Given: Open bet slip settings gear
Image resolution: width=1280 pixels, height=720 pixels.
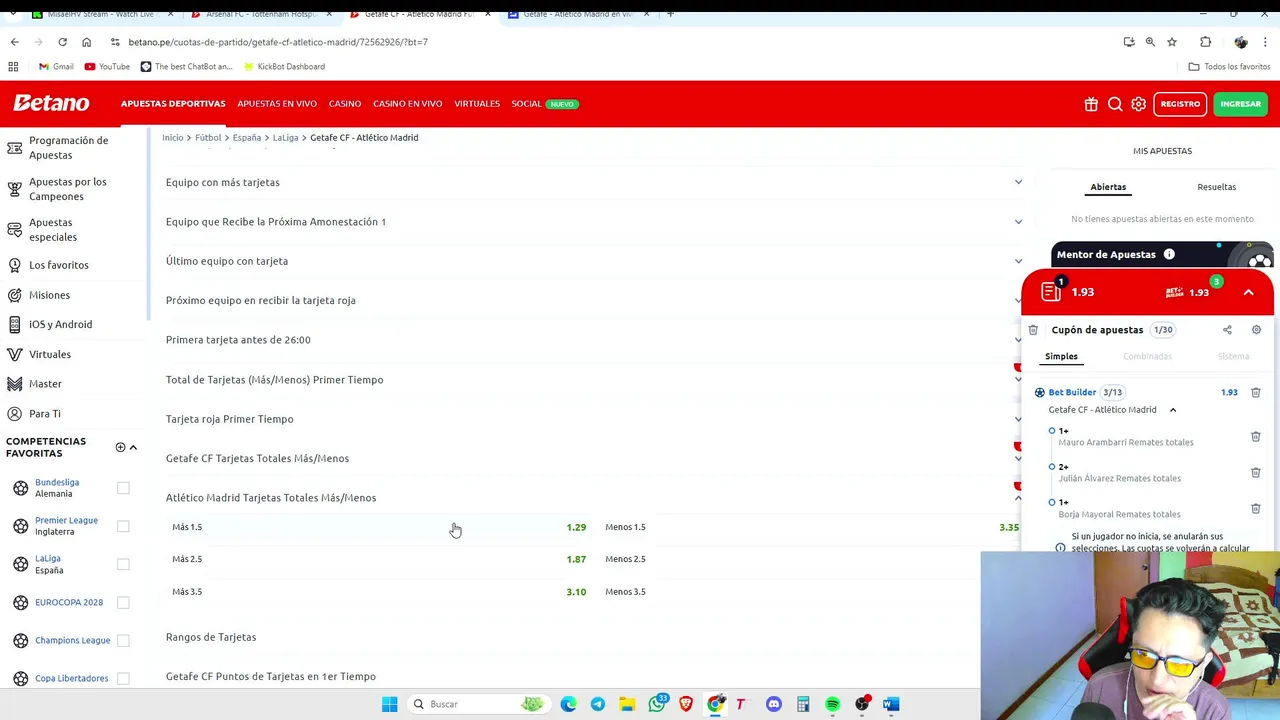Looking at the screenshot, I should point(1256,330).
